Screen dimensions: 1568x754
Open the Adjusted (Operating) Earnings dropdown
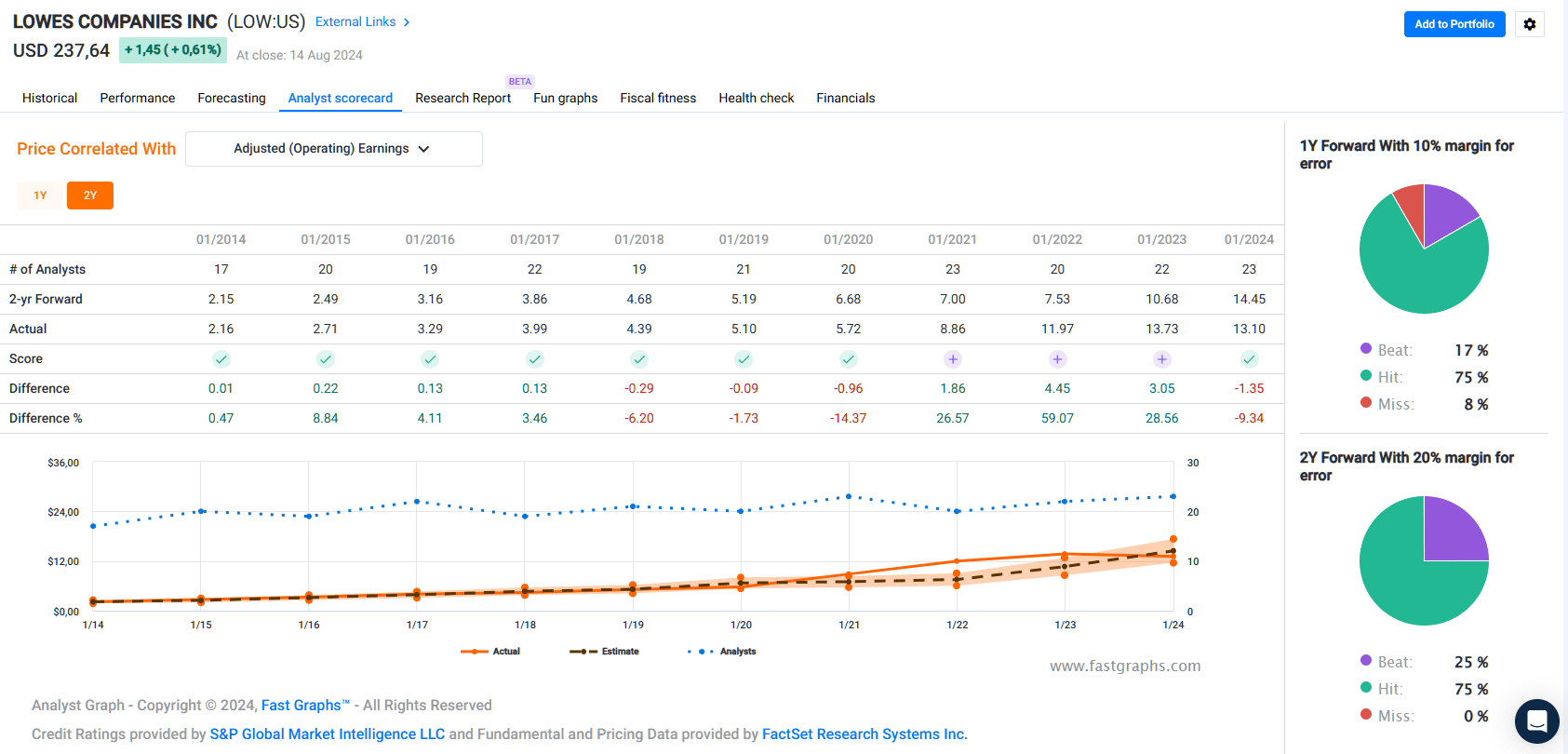click(x=333, y=149)
